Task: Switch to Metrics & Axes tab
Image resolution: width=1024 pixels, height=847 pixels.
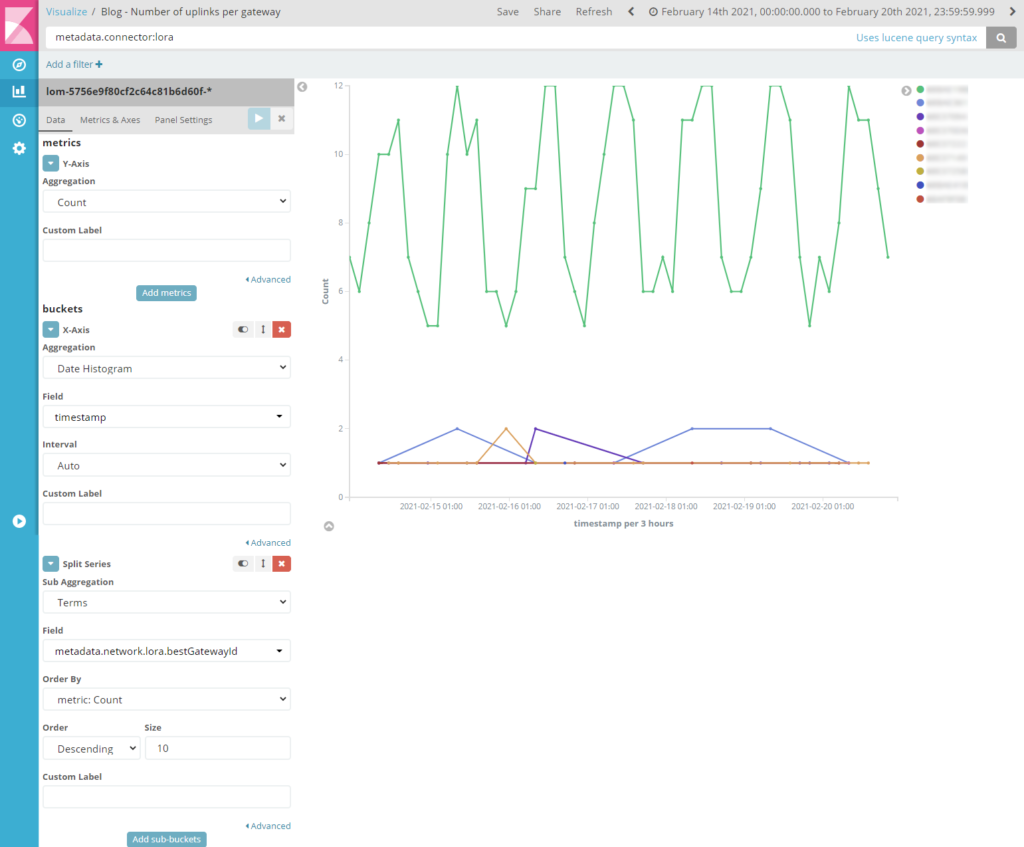Action: [x=110, y=120]
